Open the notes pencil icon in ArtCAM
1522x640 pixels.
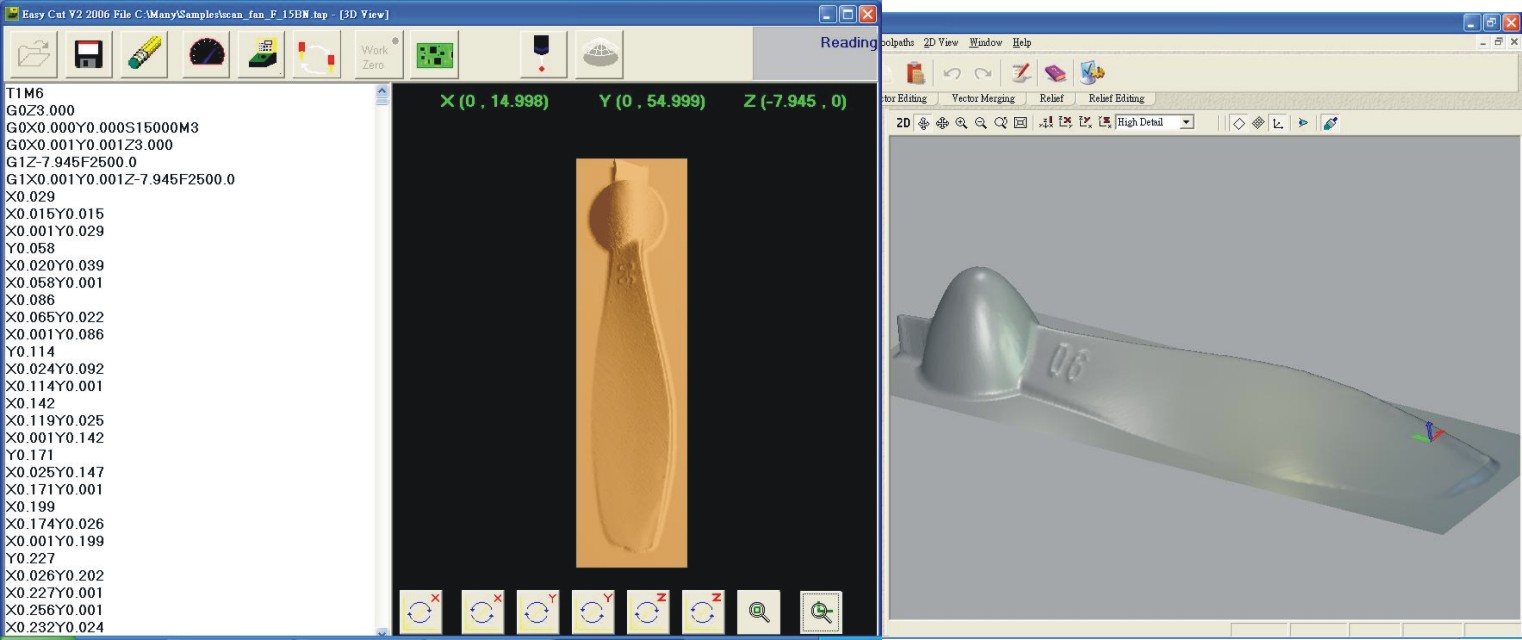coord(1021,72)
